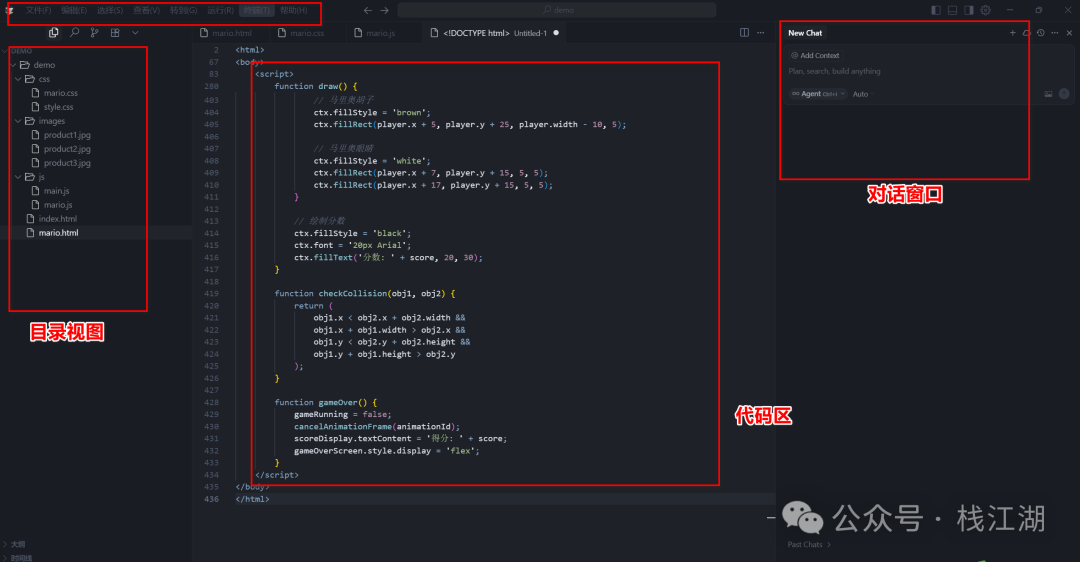
Task: Expand more sidebar views chevron
Action: pyautogui.click(x=135, y=32)
